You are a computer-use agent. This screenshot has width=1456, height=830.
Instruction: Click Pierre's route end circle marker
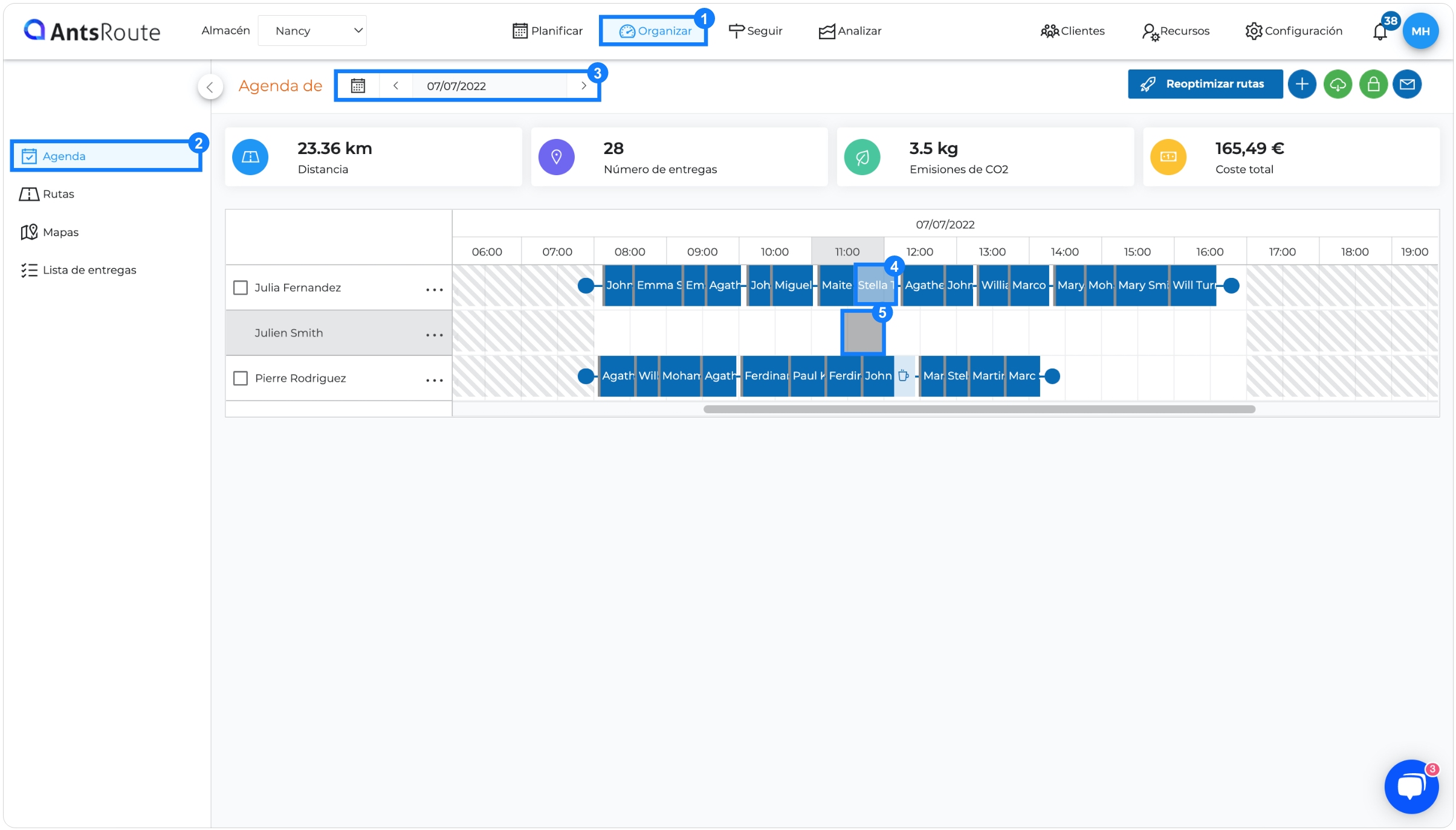(x=1052, y=376)
